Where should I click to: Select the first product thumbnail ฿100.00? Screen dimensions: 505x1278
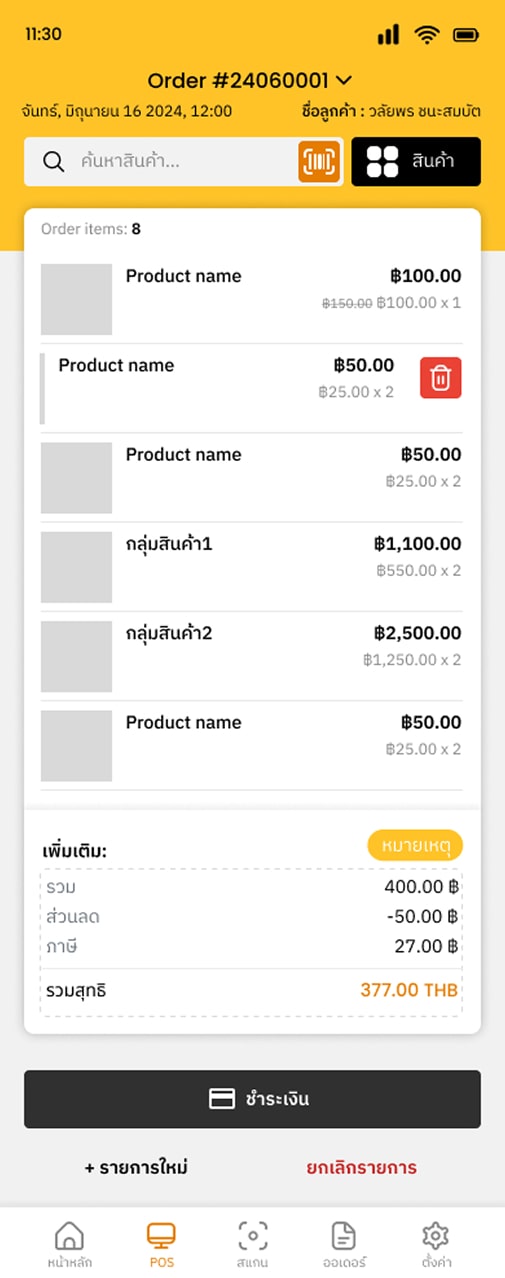pyautogui.click(x=76, y=299)
